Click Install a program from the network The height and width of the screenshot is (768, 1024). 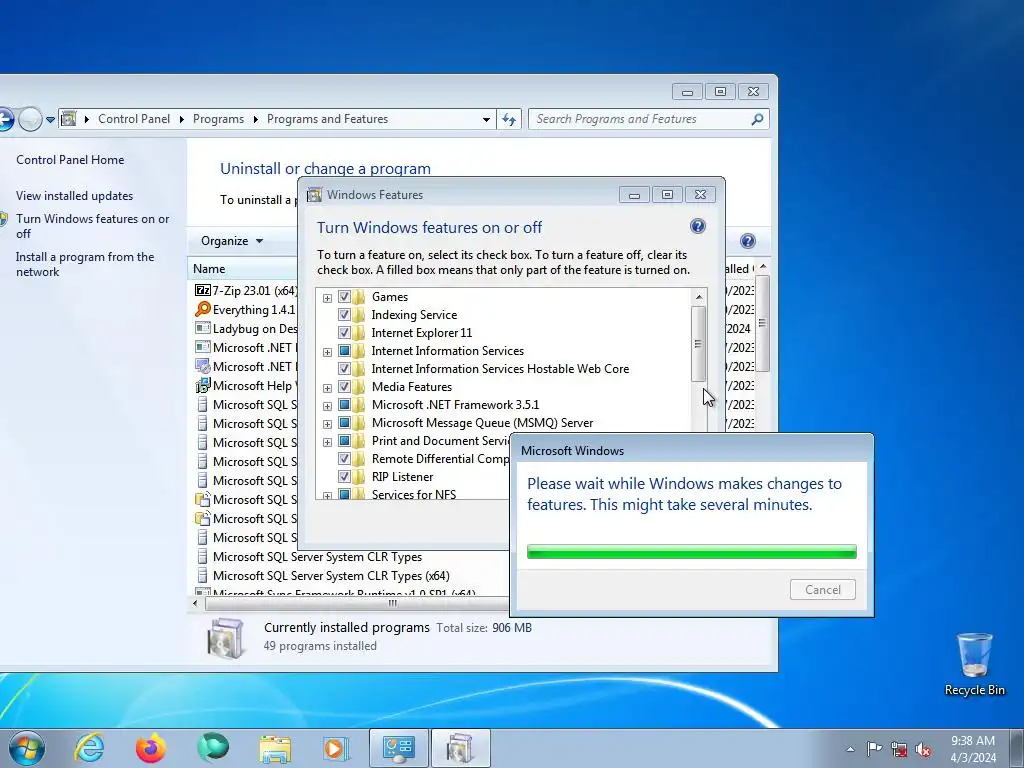[85, 264]
